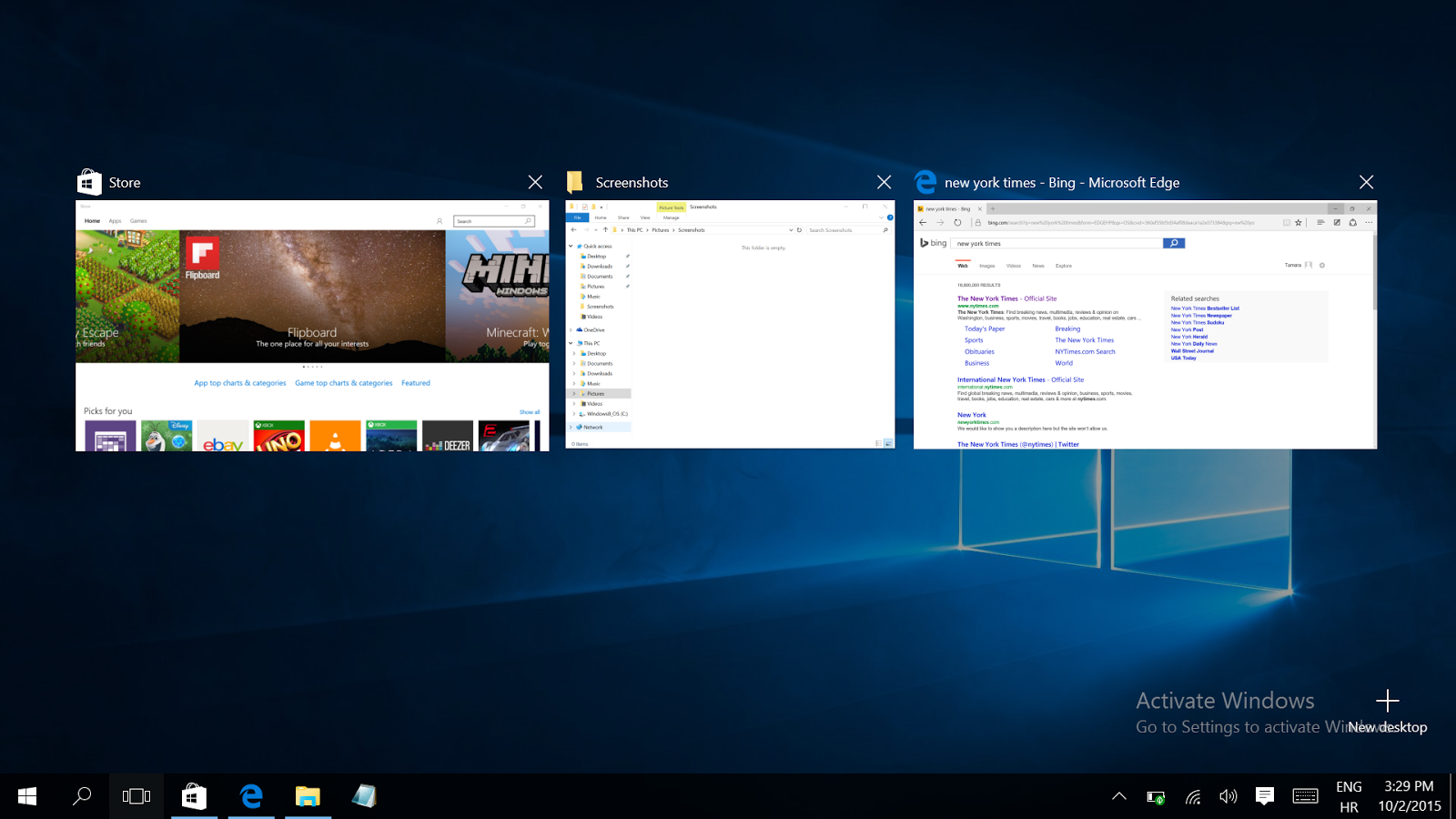The image size is (1456, 819).
Task: Open the Windows Start menu
Action: [x=27, y=796]
